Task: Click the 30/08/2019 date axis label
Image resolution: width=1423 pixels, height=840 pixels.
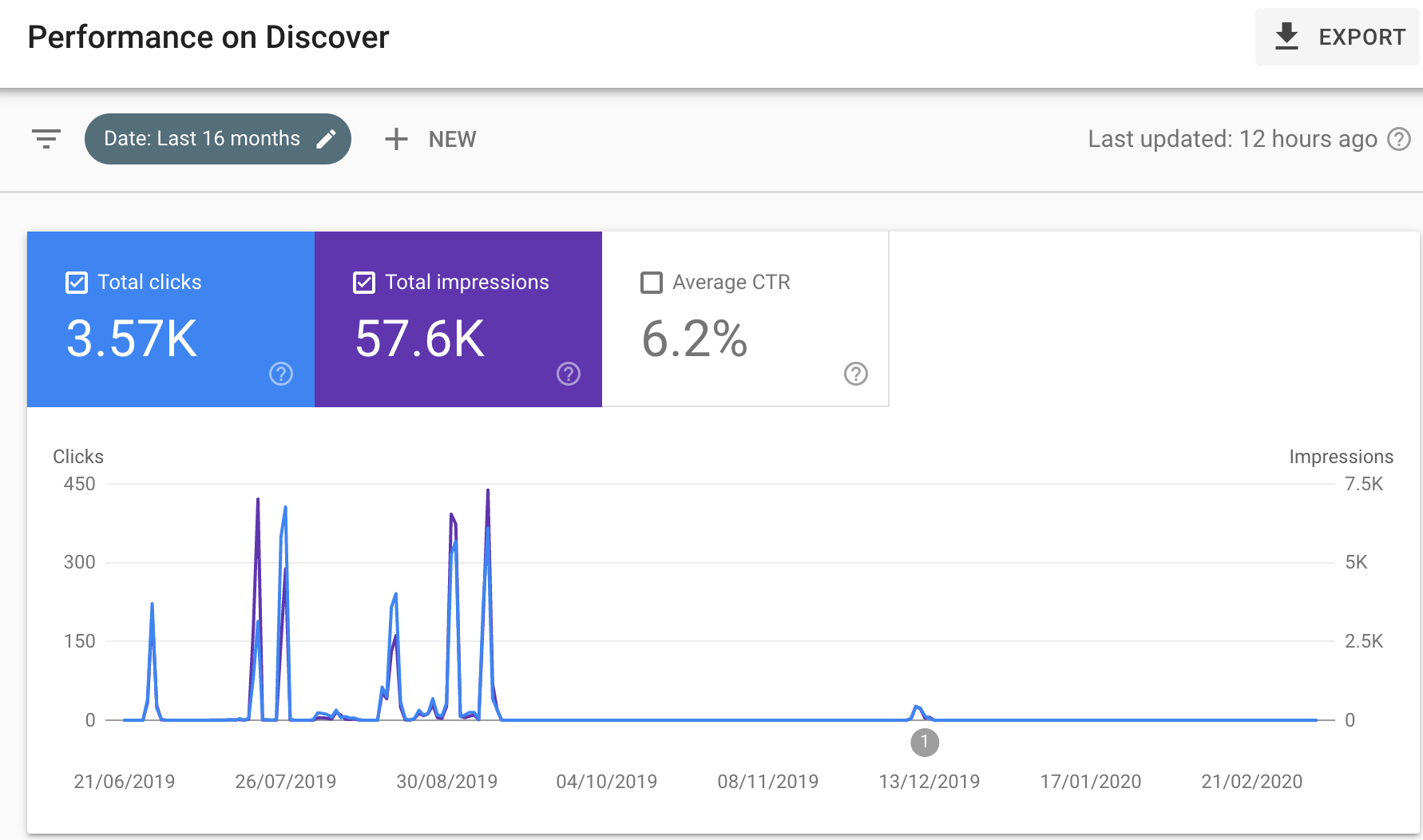Action: coord(447,782)
